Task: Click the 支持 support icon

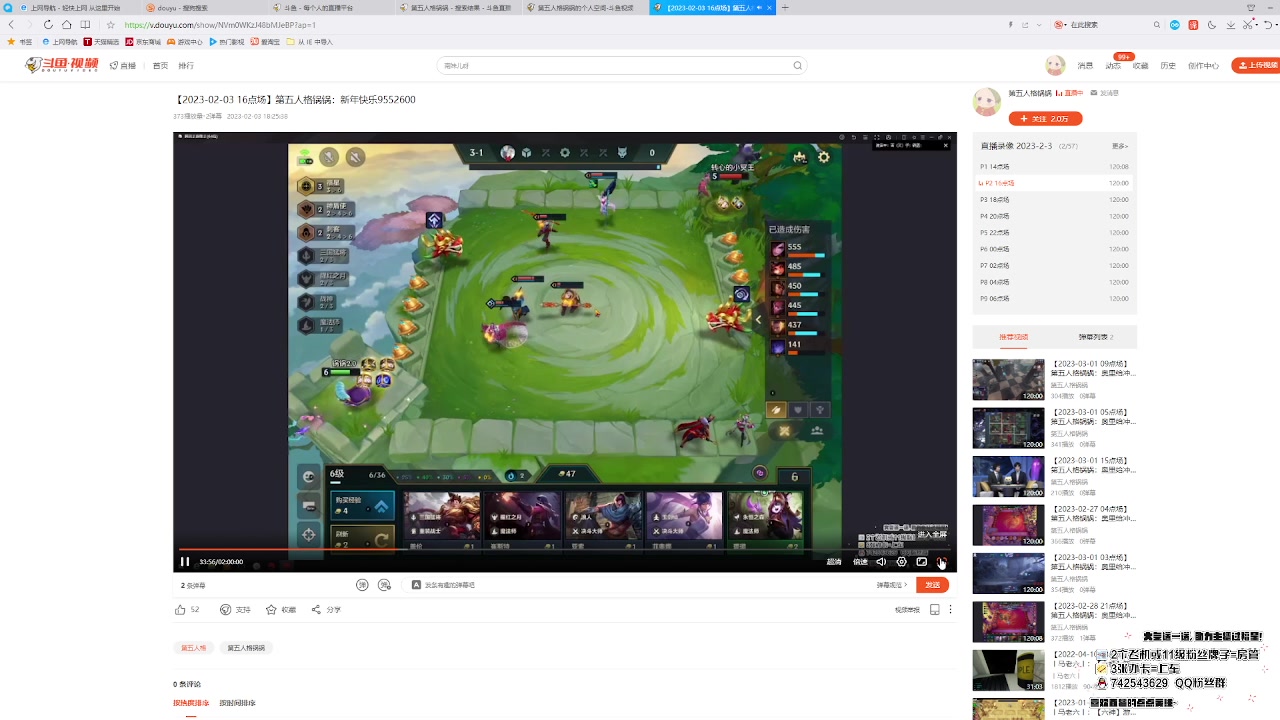Action: pos(225,609)
